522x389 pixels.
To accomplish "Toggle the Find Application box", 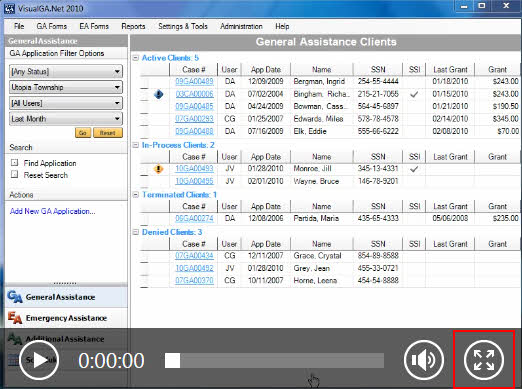I will (x=14, y=163).
